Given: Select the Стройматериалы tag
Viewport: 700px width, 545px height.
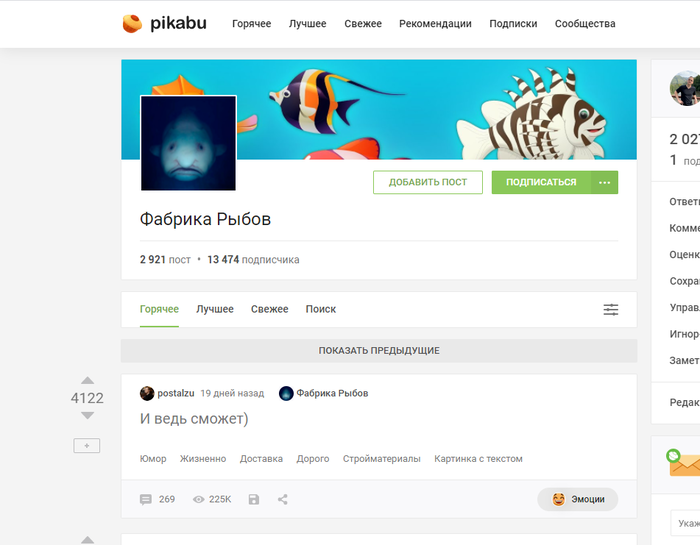Looking at the screenshot, I should click(x=382, y=459).
